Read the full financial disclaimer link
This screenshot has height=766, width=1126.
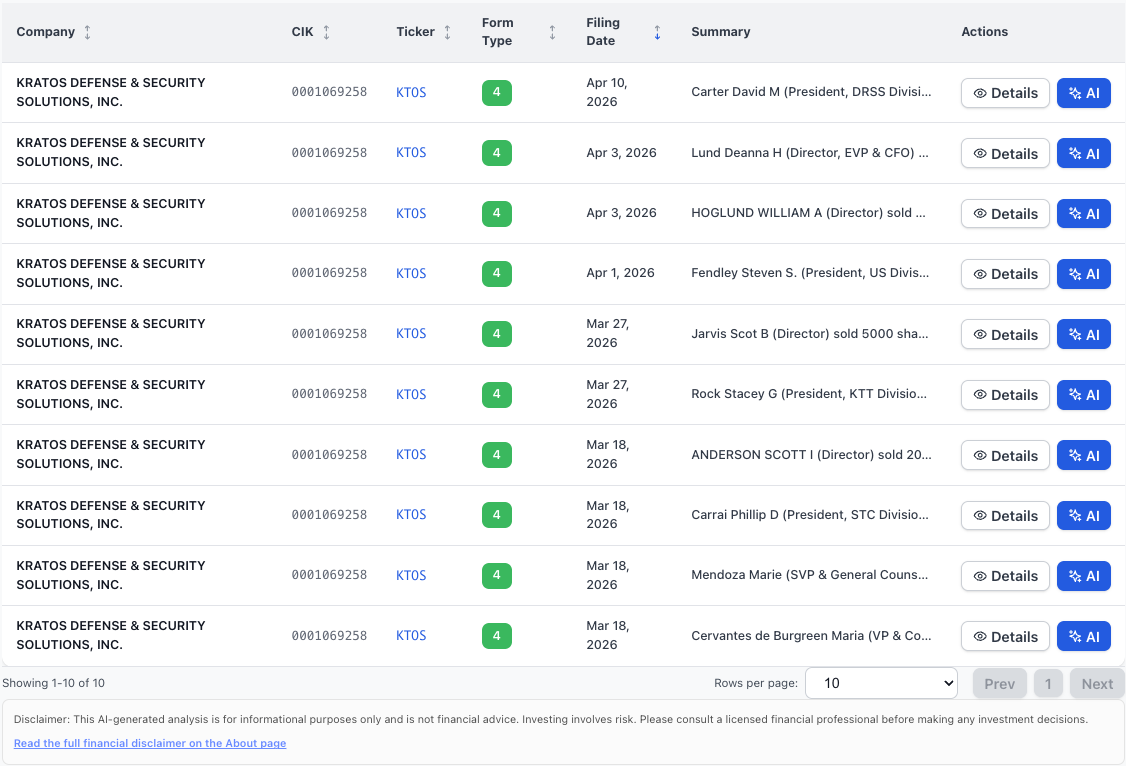(x=150, y=743)
